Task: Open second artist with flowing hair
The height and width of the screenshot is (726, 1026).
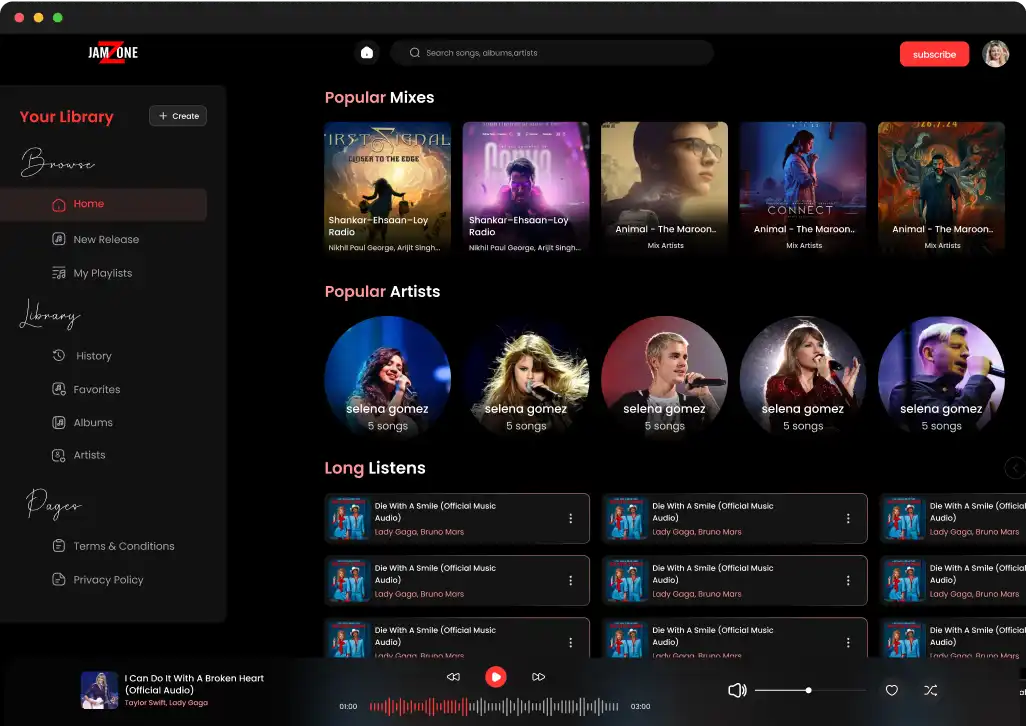Action: tap(525, 377)
